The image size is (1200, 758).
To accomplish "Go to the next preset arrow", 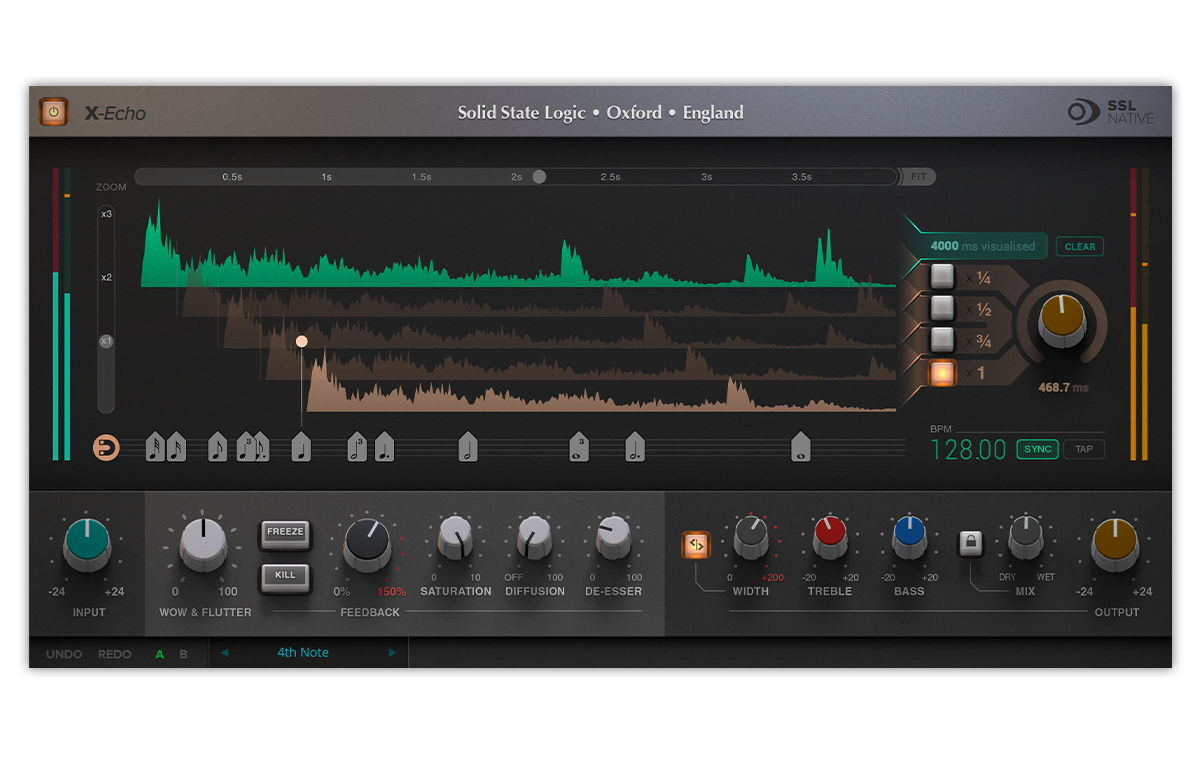I will click(392, 653).
